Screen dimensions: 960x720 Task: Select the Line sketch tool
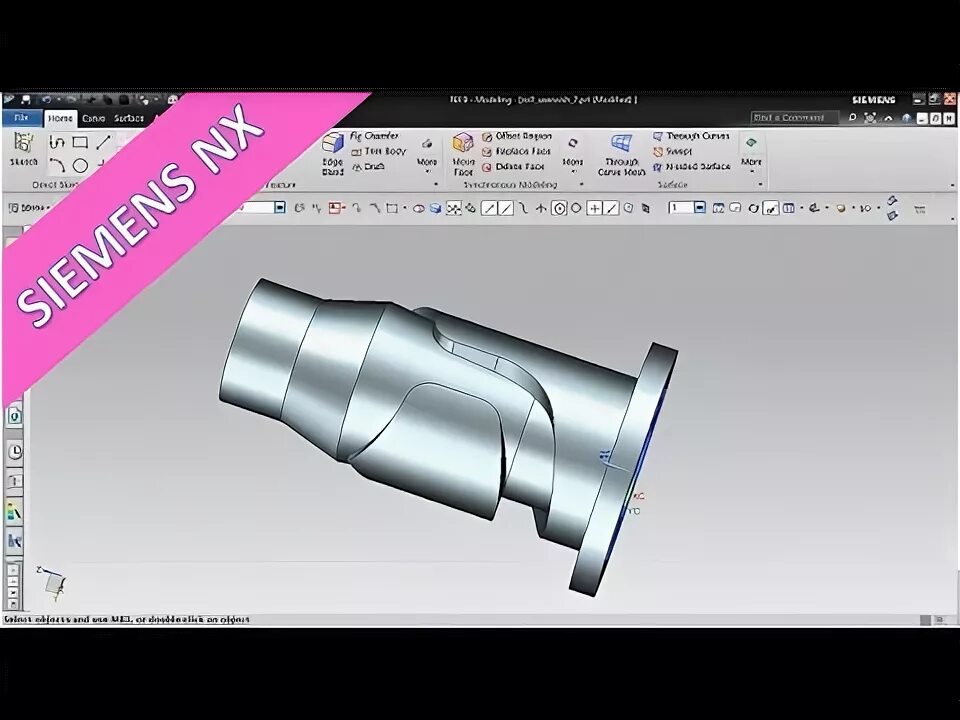103,143
